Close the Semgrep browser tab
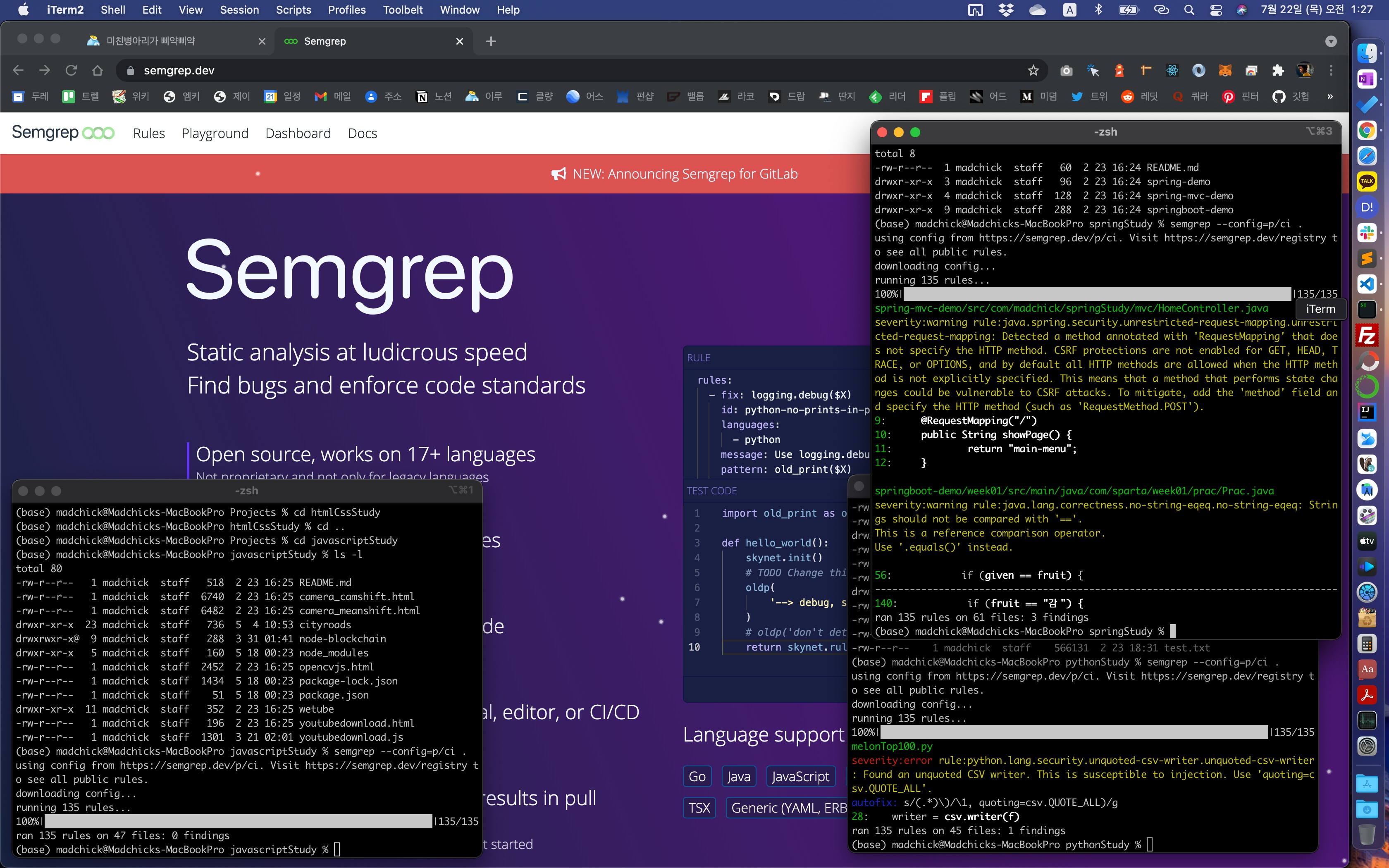 click(459, 41)
